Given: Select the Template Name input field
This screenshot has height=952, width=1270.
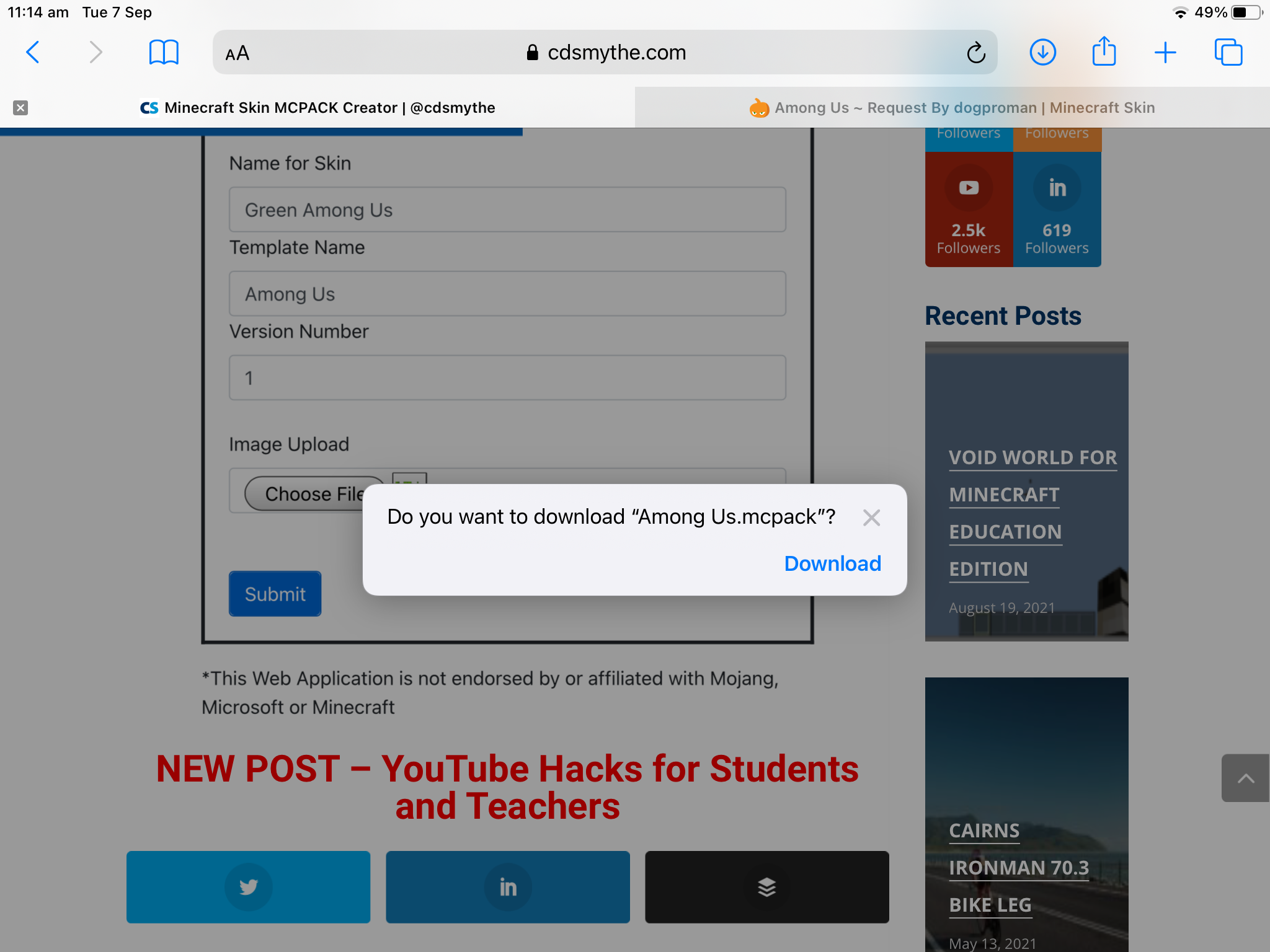Looking at the screenshot, I should [508, 294].
